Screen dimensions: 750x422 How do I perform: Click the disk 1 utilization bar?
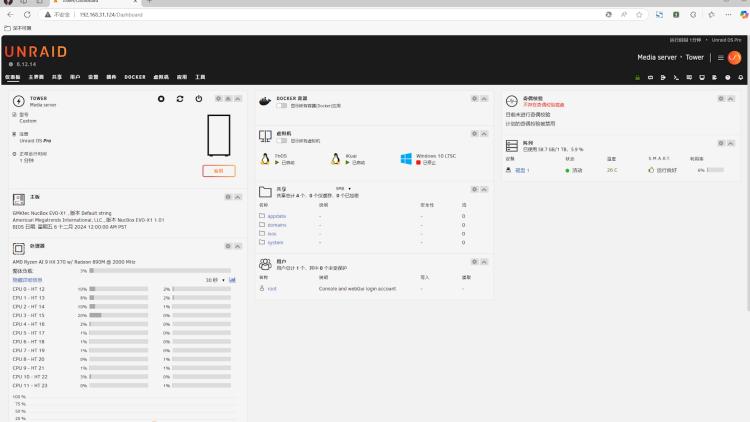(716, 170)
